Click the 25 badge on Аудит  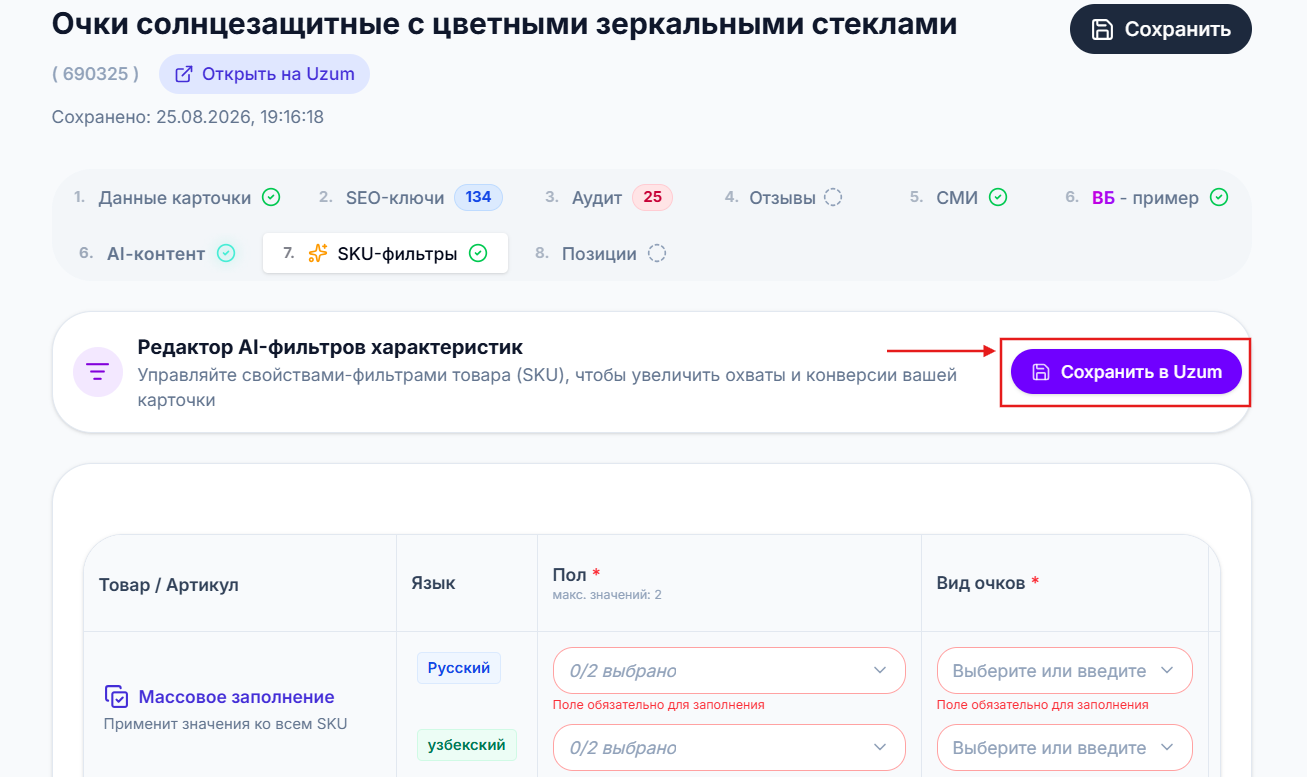tap(652, 197)
